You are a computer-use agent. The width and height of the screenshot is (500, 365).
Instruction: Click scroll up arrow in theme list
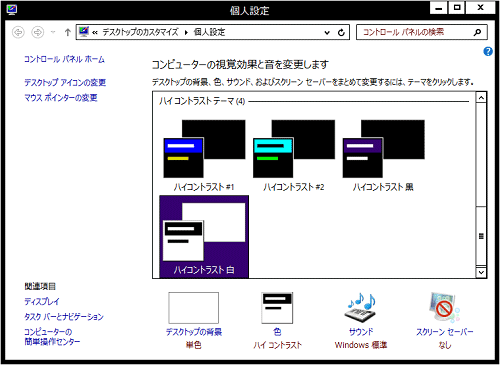[481, 98]
